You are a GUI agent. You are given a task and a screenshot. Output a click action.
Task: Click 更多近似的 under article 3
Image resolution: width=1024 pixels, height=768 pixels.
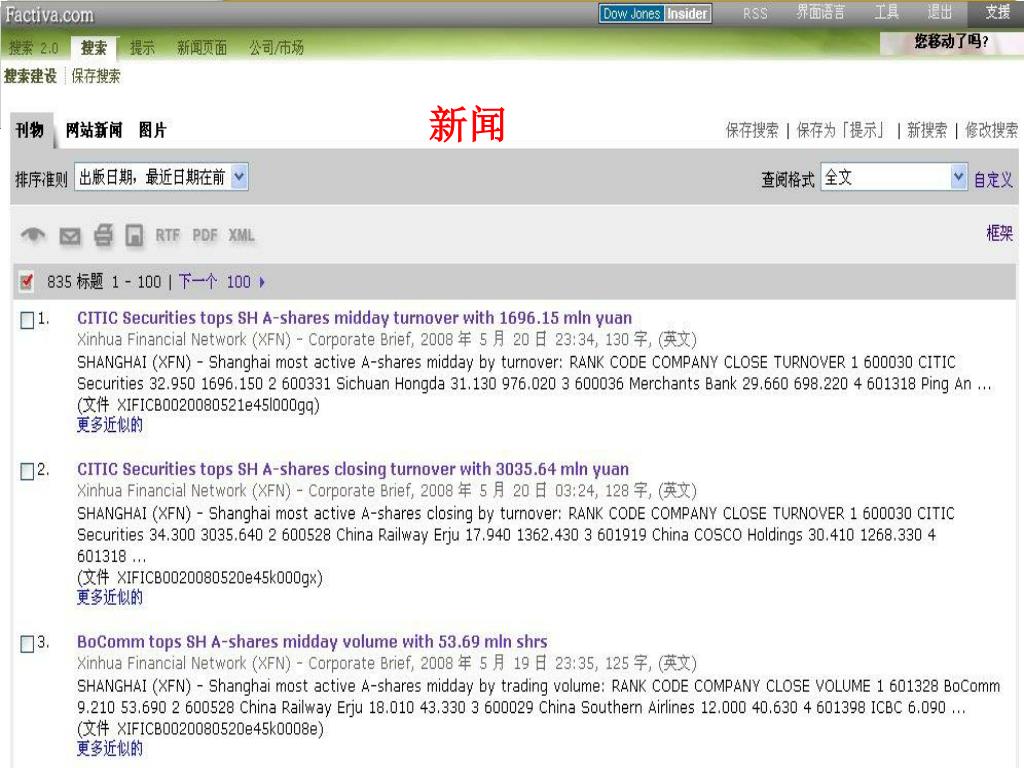[110, 748]
